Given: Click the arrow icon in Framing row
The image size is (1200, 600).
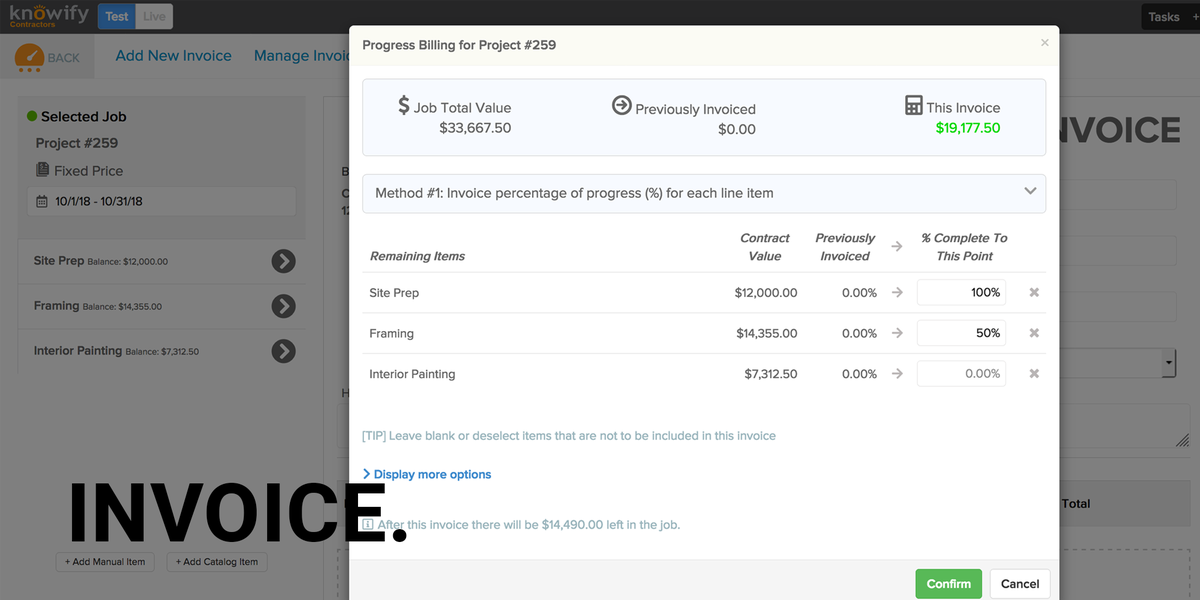Looking at the screenshot, I should [x=897, y=333].
